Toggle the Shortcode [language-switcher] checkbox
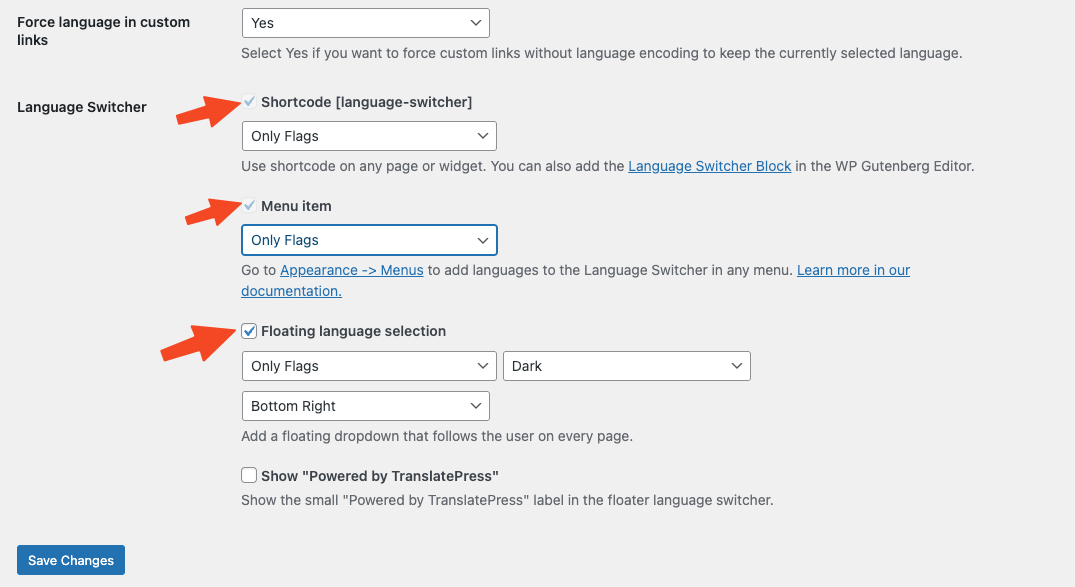 249,101
